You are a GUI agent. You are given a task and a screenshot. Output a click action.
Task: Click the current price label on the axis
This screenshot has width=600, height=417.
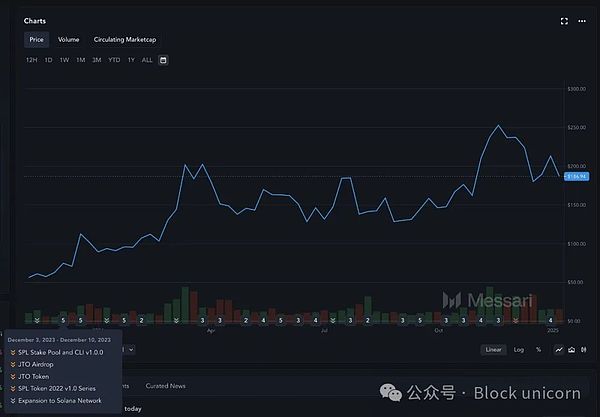(x=576, y=176)
